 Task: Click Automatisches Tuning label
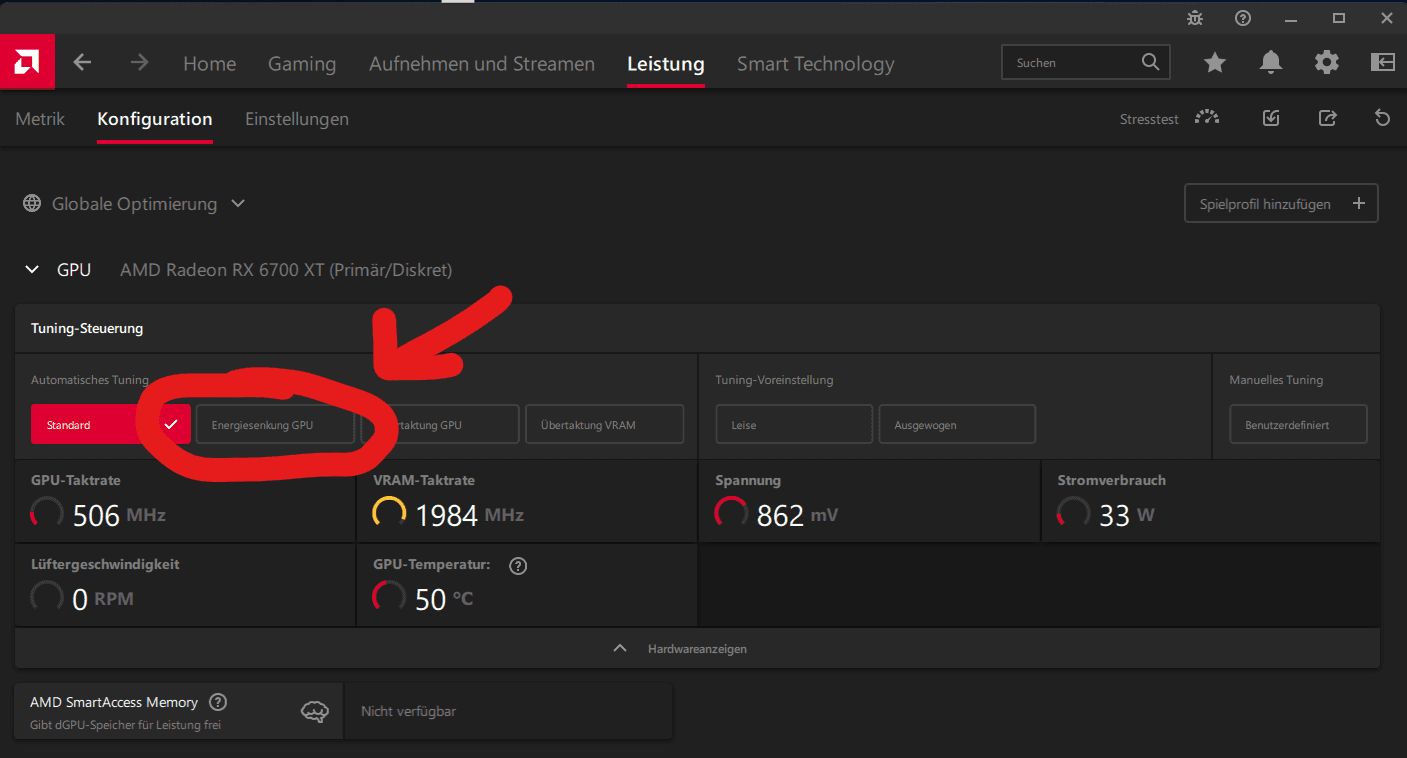90,380
